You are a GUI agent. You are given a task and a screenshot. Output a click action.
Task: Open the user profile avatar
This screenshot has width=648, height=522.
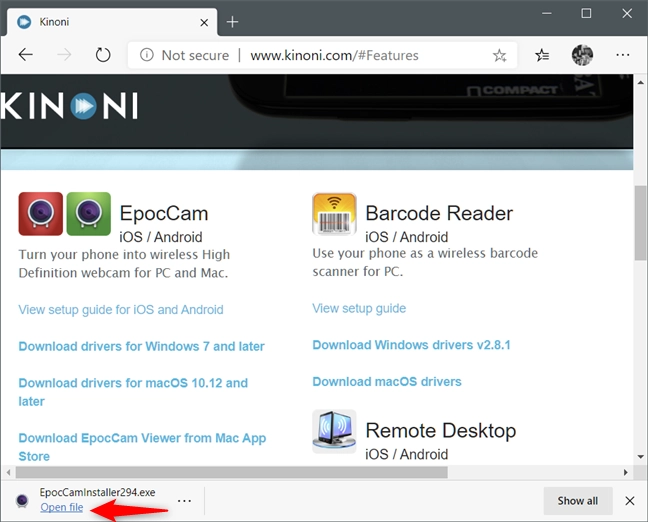tap(582, 55)
